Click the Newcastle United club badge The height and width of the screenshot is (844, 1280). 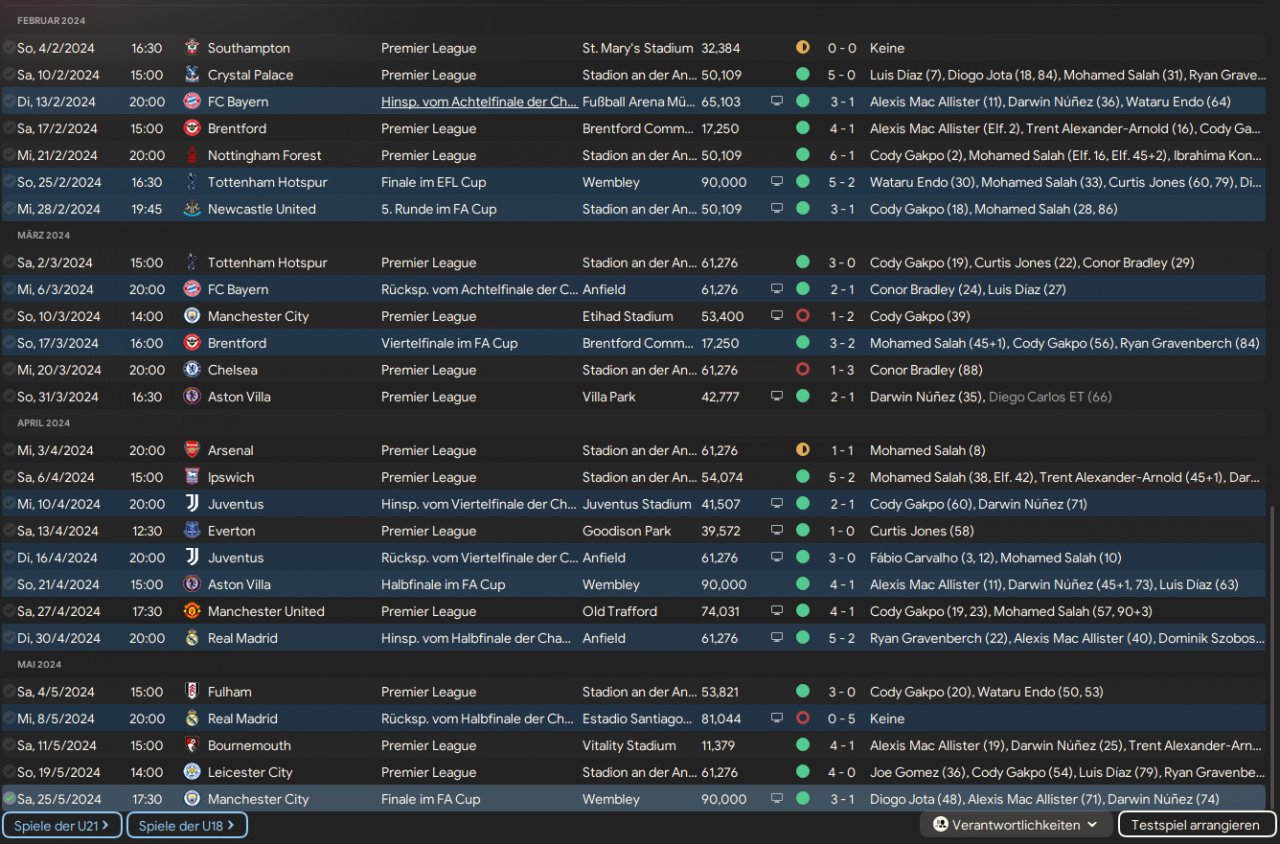192,209
